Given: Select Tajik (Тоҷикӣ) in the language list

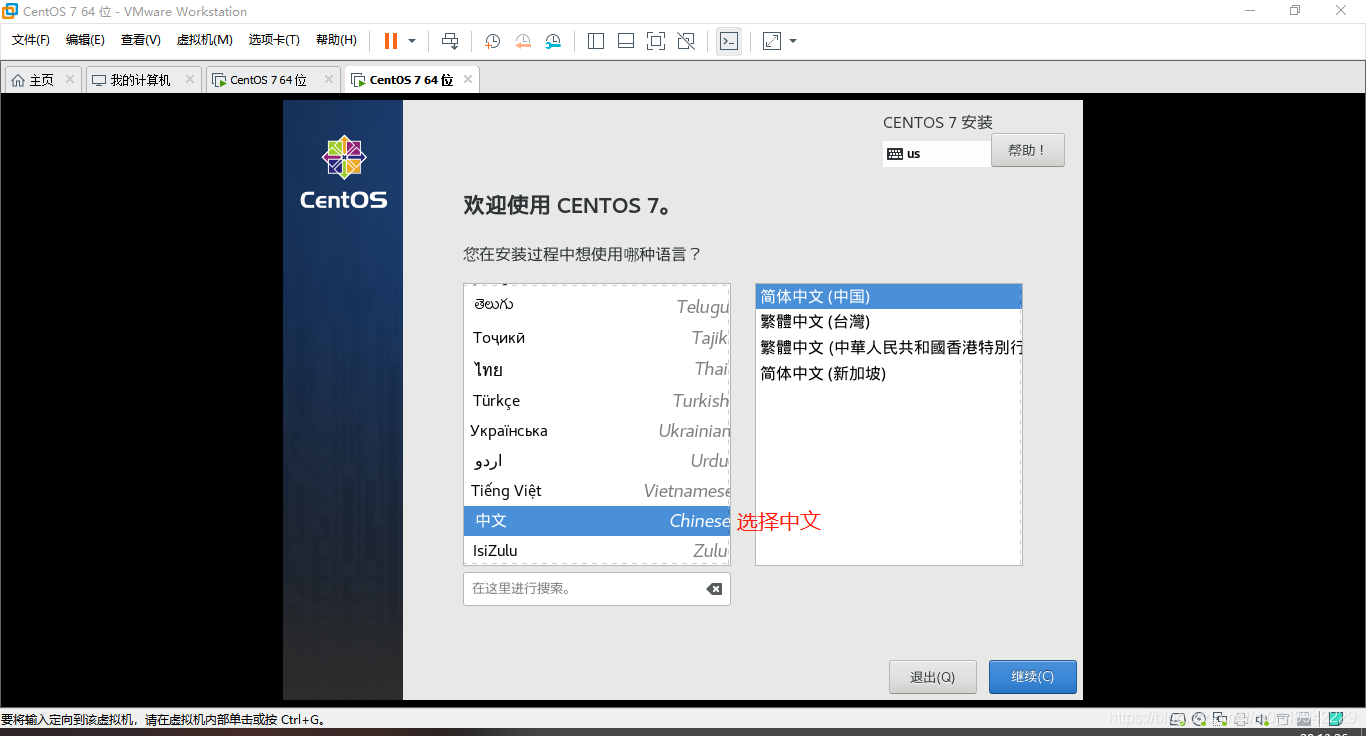Looking at the screenshot, I should click(x=597, y=338).
